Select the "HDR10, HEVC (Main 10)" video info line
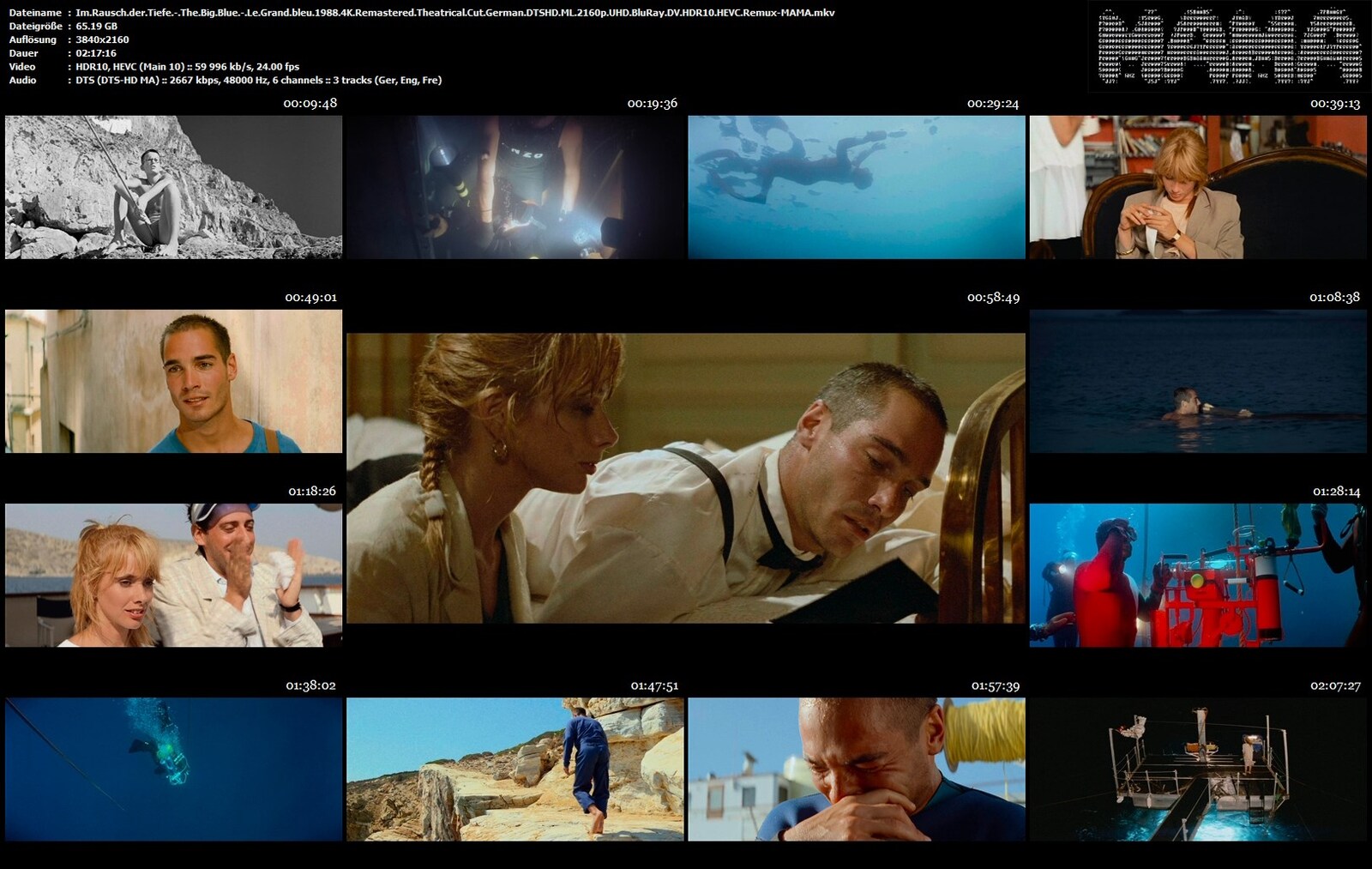This screenshot has height=869, width=1372. point(188,66)
